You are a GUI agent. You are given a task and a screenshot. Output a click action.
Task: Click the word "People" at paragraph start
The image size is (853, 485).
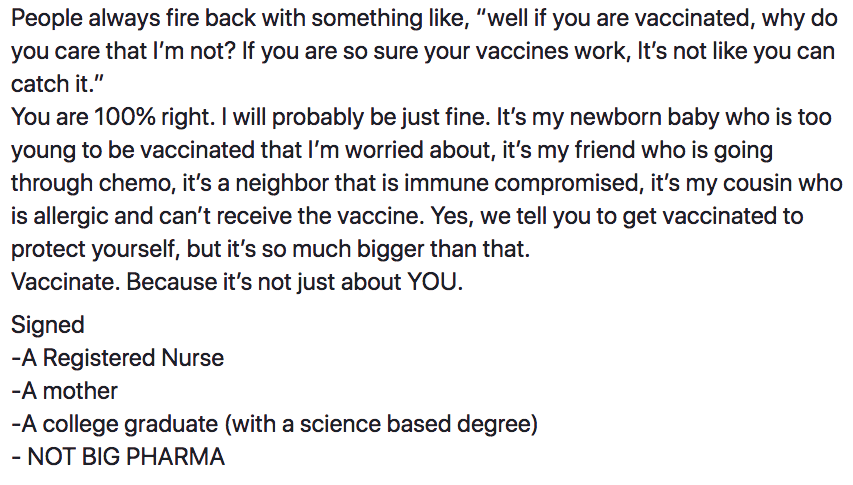coord(46,19)
